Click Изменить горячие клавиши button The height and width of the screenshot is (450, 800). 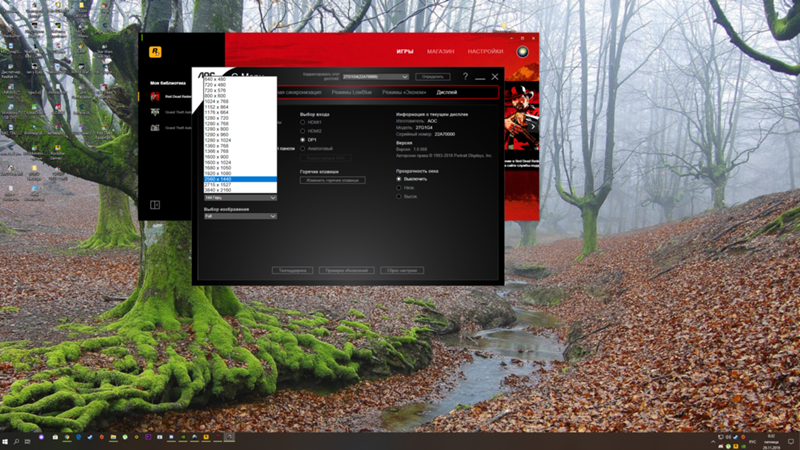pyautogui.click(x=332, y=180)
